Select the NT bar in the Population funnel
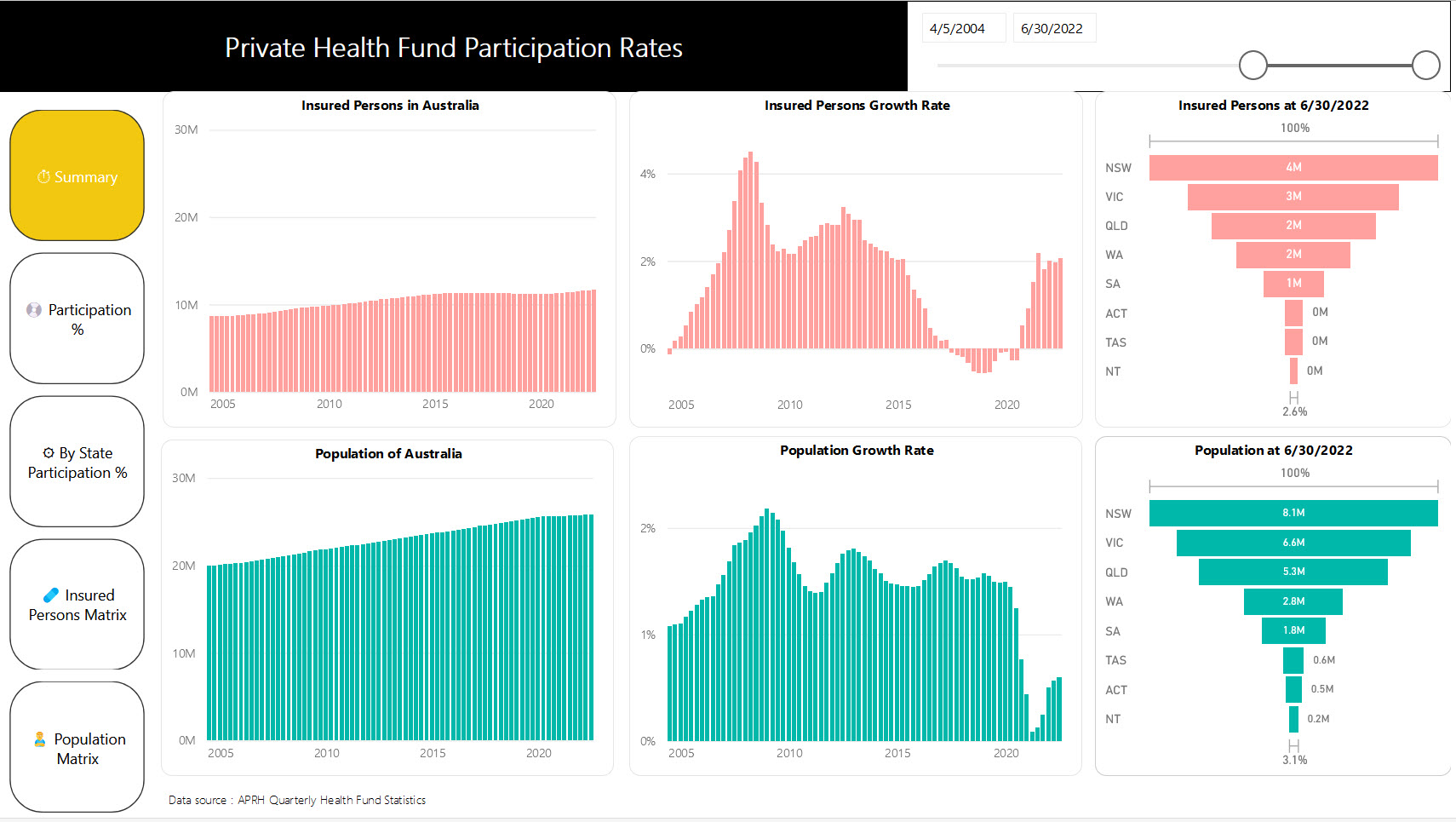 pyautogui.click(x=1293, y=718)
